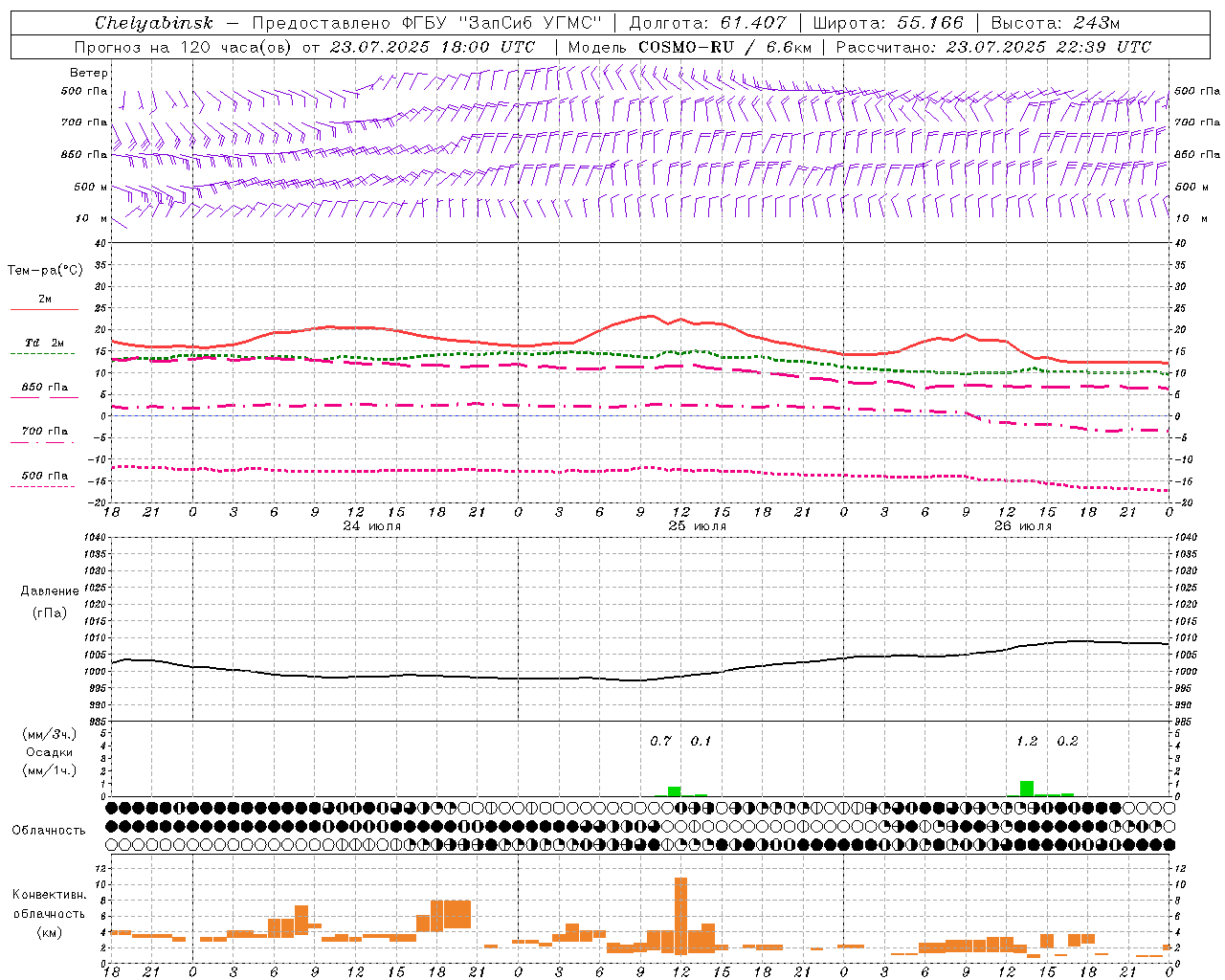Screen dimensions: 1225x980
Task: Click the 'Ветер' wind panel label
Action: 89,73
